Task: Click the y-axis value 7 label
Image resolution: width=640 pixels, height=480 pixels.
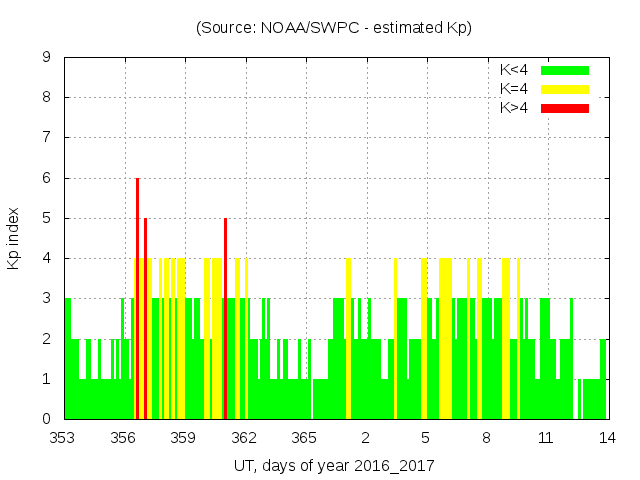Action: pyautogui.click(x=47, y=138)
